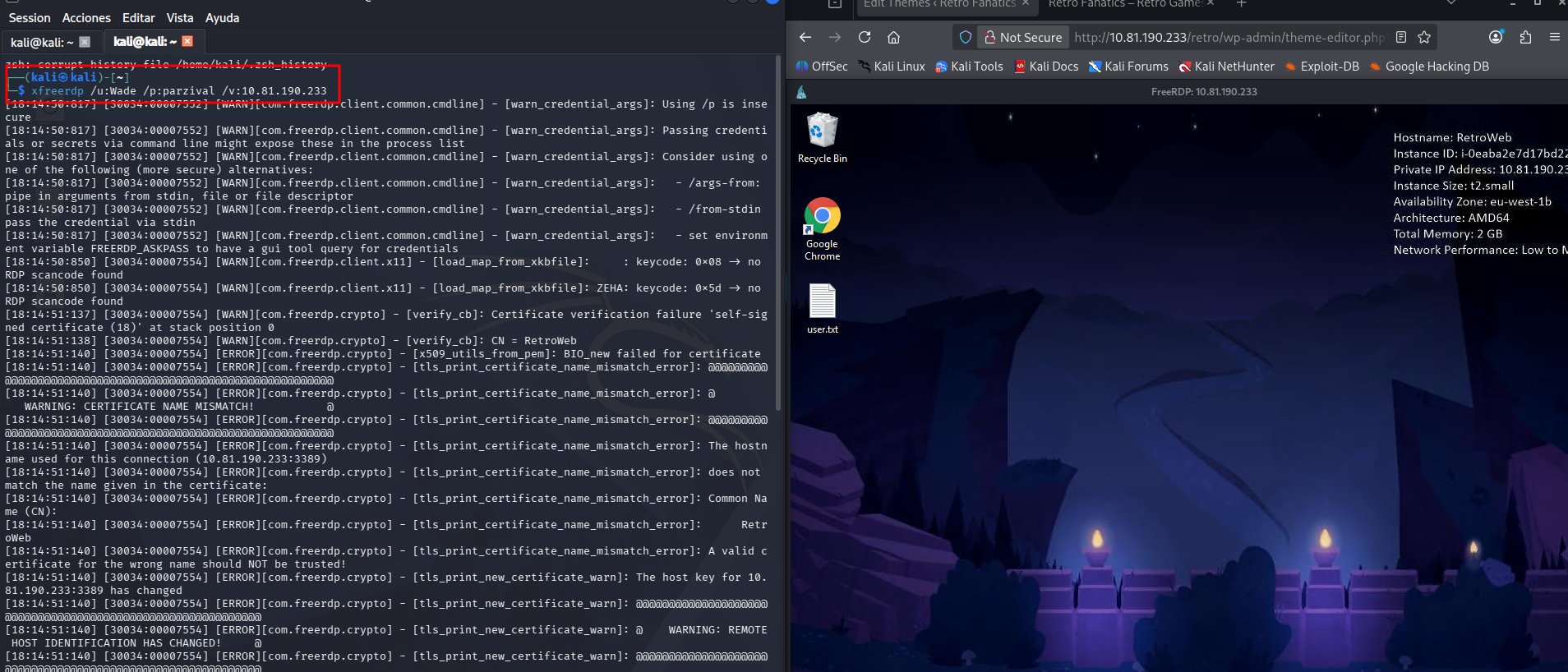Click the URL address field
The image size is (1568, 672).
1229,37
